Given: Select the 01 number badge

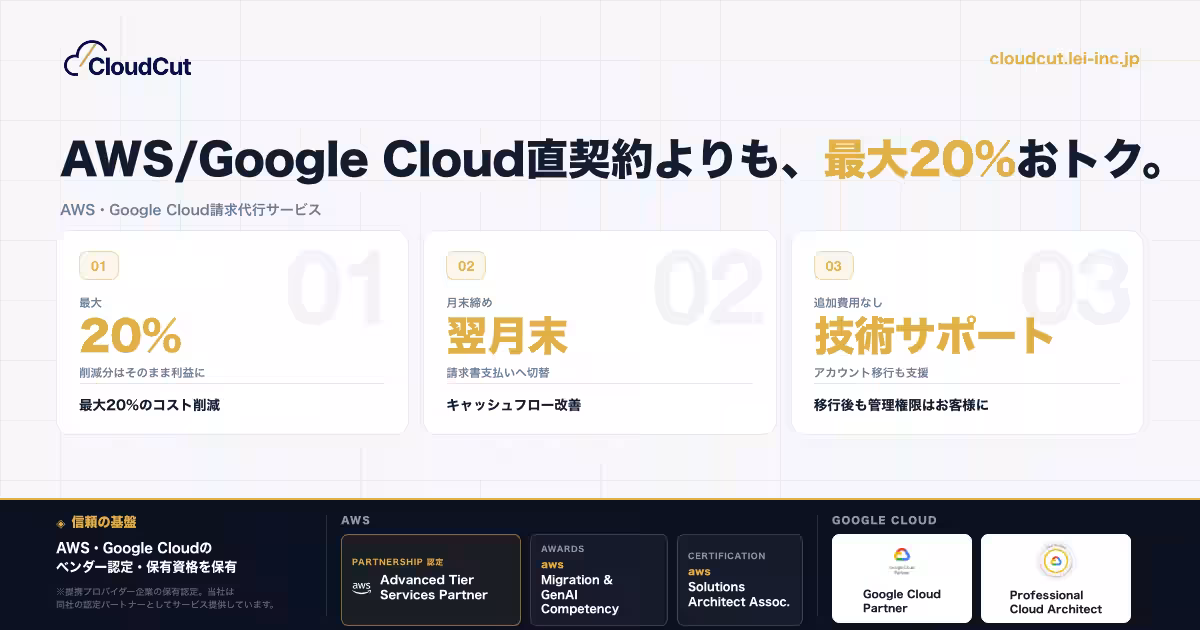Looking at the screenshot, I should pos(98,266).
